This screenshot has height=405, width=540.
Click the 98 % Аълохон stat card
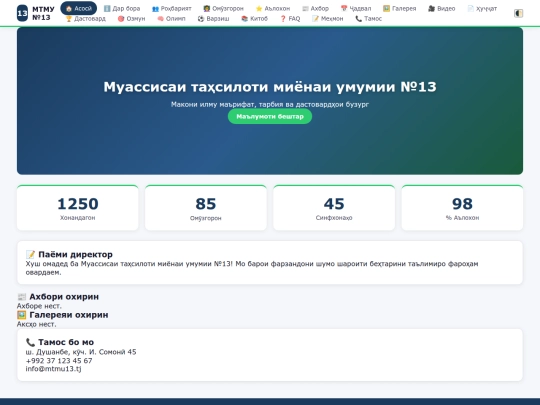click(462, 208)
